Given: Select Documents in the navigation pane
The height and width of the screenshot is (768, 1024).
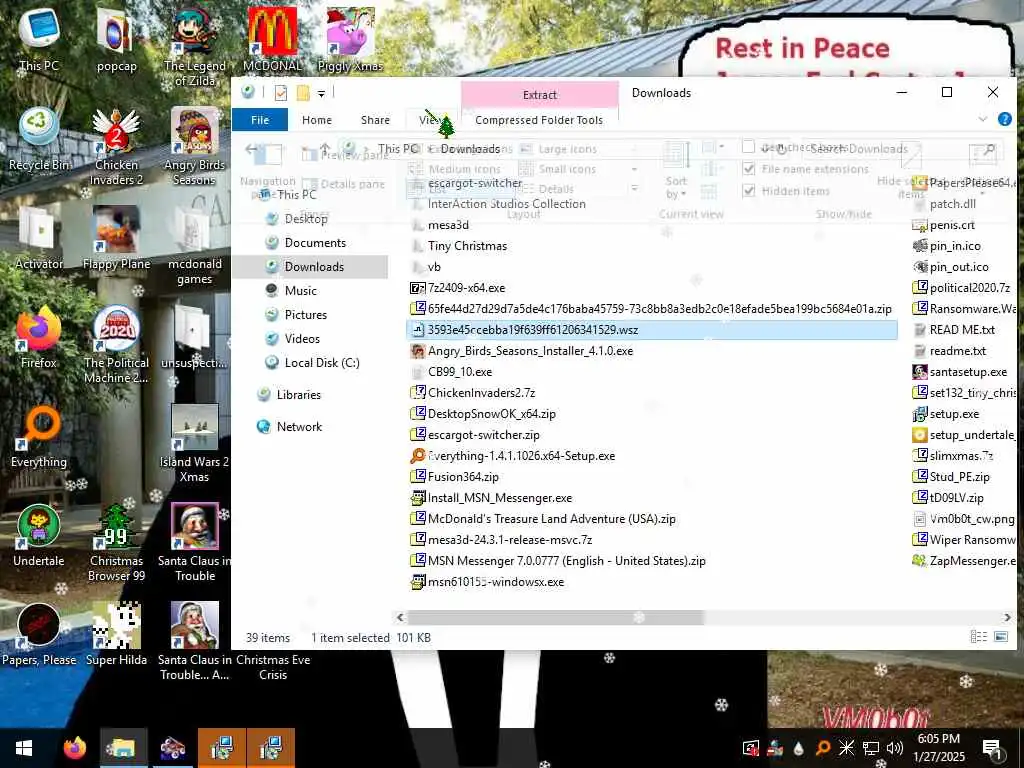Looking at the screenshot, I should pyautogui.click(x=315, y=243).
